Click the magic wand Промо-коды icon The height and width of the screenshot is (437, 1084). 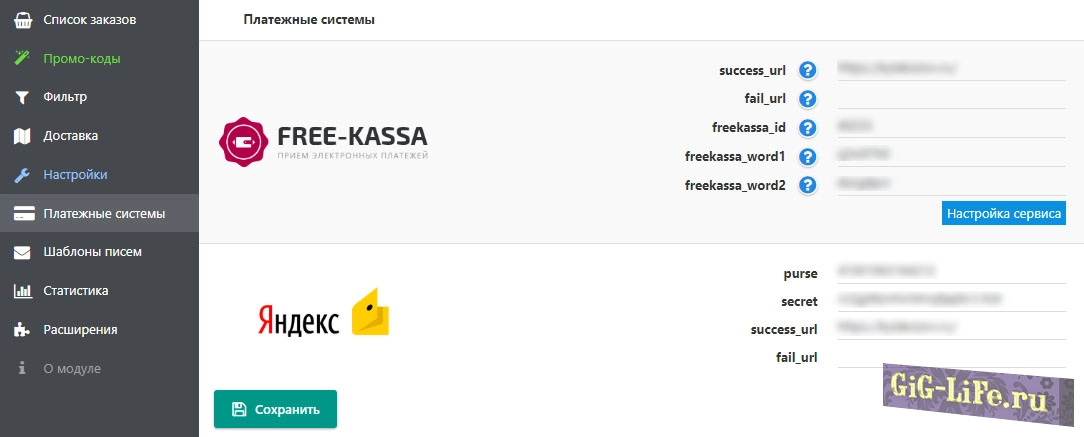pyautogui.click(x=22, y=59)
